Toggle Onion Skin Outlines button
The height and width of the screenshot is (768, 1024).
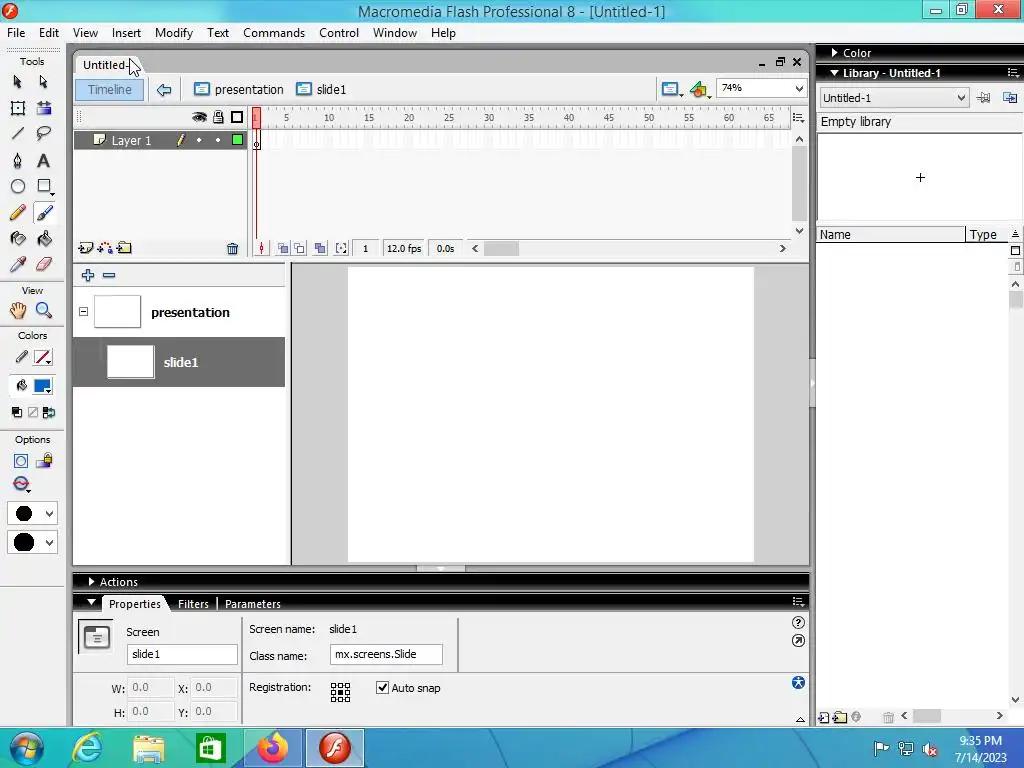pyautogui.click(x=299, y=248)
